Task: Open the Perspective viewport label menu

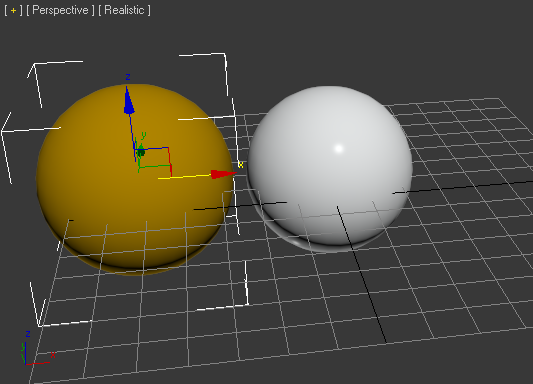Action: (x=60, y=10)
